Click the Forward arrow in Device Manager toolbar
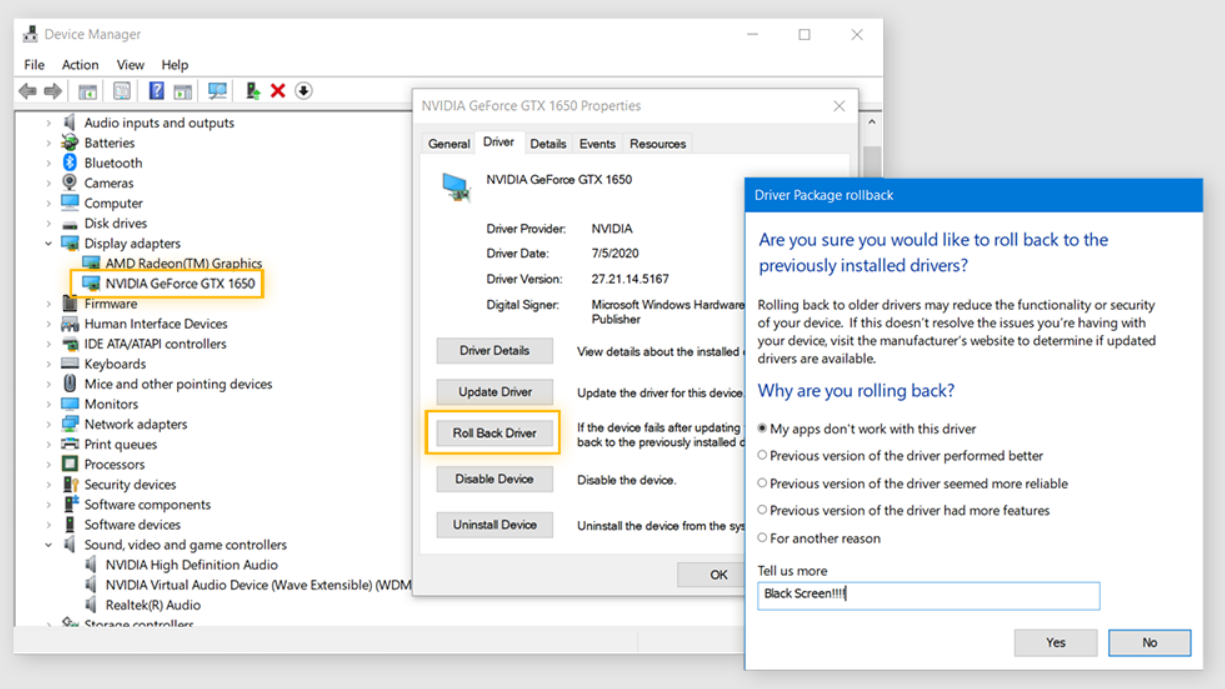Image resolution: width=1225 pixels, height=689 pixels. click(x=53, y=91)
